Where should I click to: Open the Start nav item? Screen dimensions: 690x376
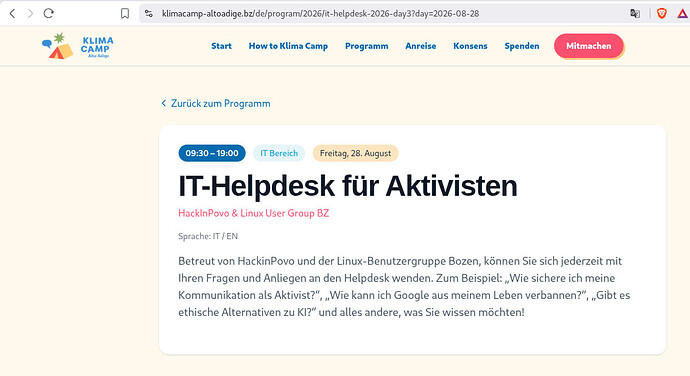click(x=221, y=46)
